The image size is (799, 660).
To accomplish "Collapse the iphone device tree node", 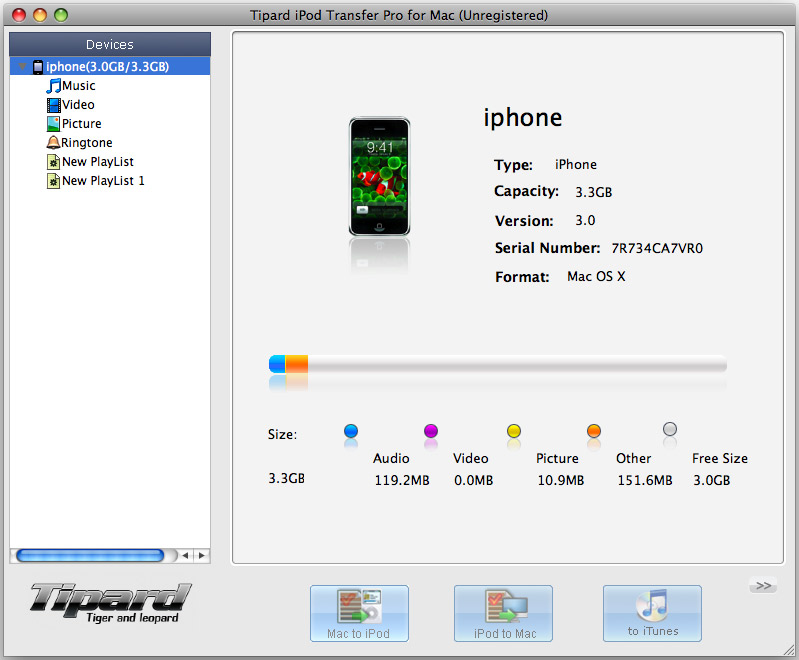I will [22, 67].
